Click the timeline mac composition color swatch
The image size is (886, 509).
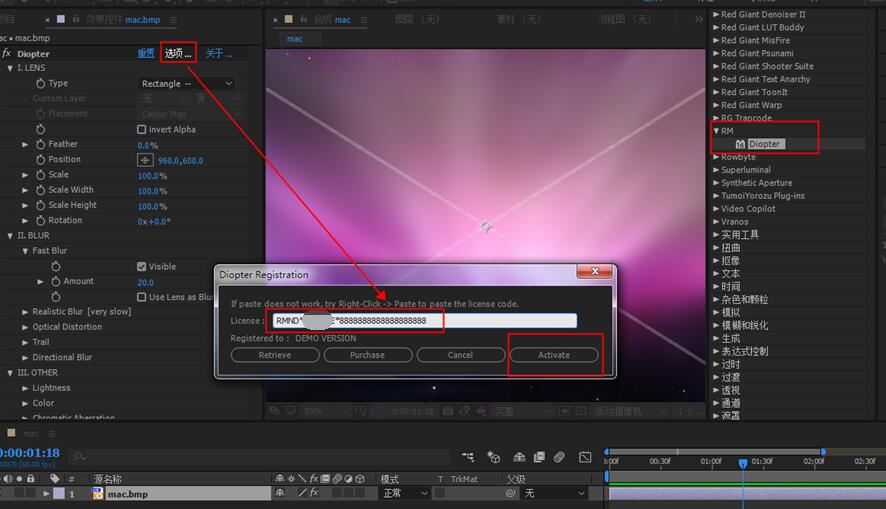tap(11, 433)
